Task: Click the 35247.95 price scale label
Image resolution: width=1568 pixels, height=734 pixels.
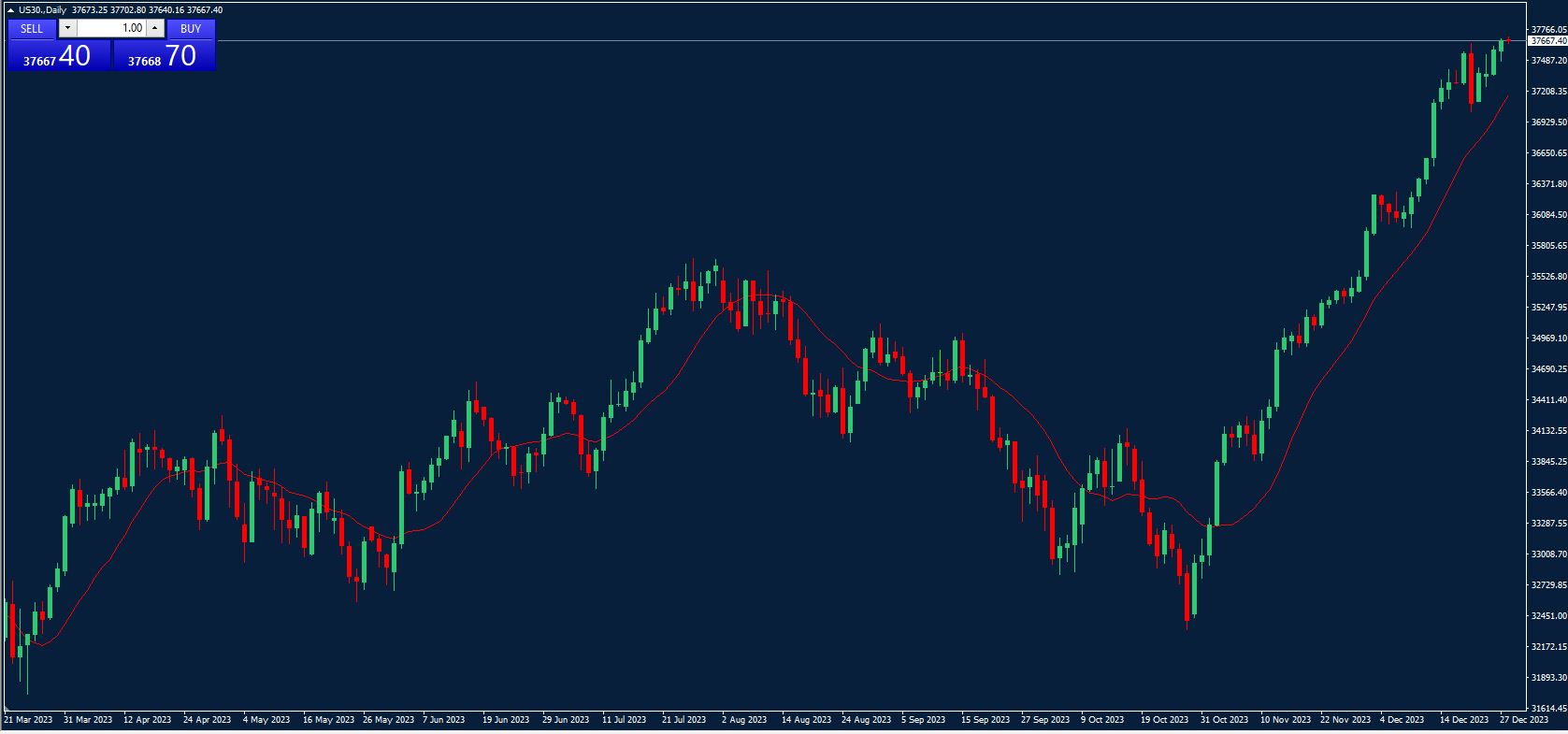Action: pos(1548,308)
